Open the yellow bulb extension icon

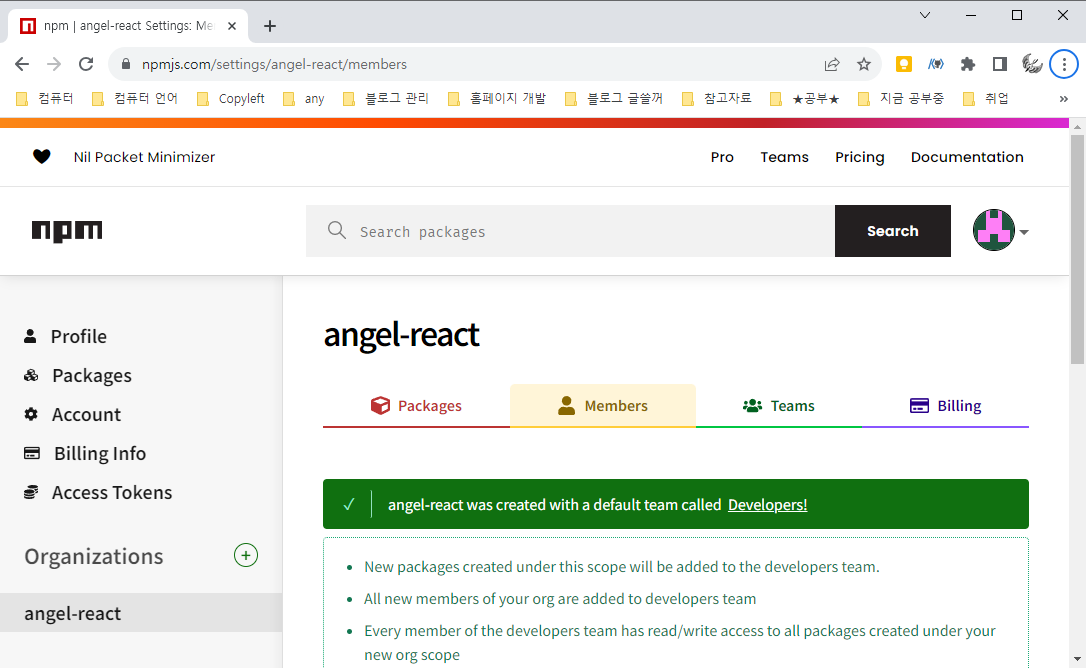[x=904, y=64]
